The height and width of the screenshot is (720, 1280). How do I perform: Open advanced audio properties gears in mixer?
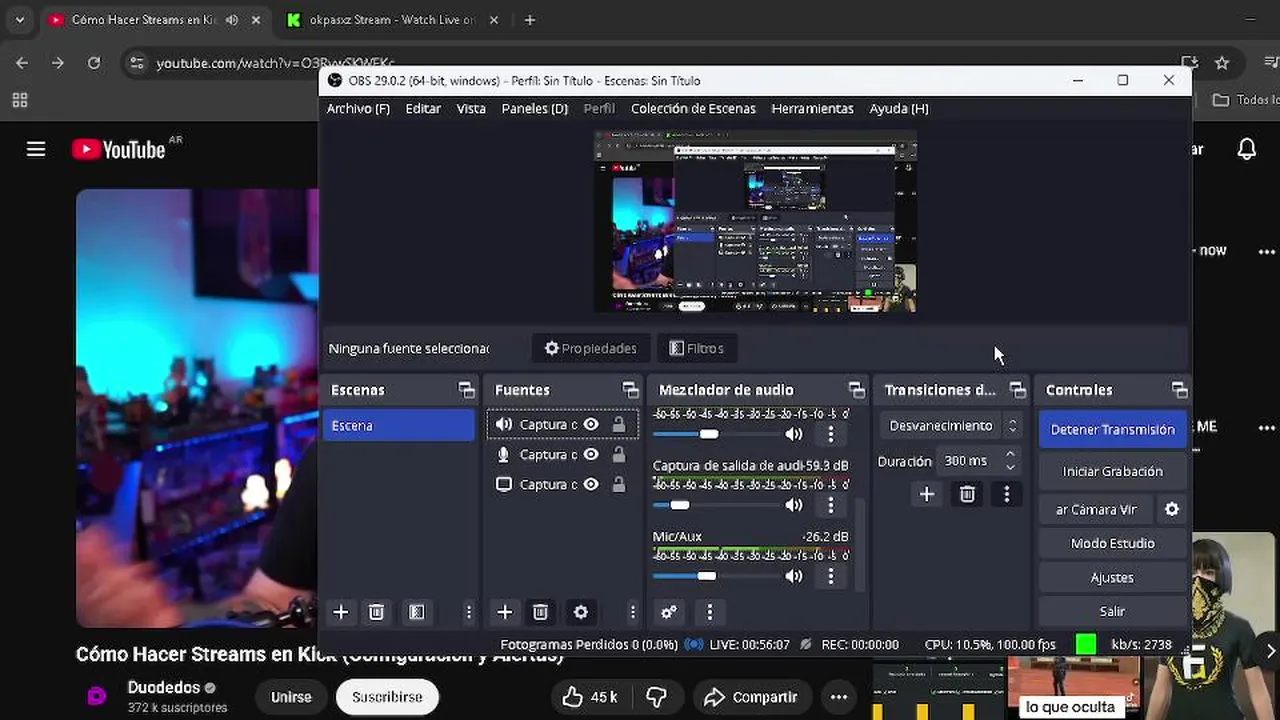click(669, 612)
